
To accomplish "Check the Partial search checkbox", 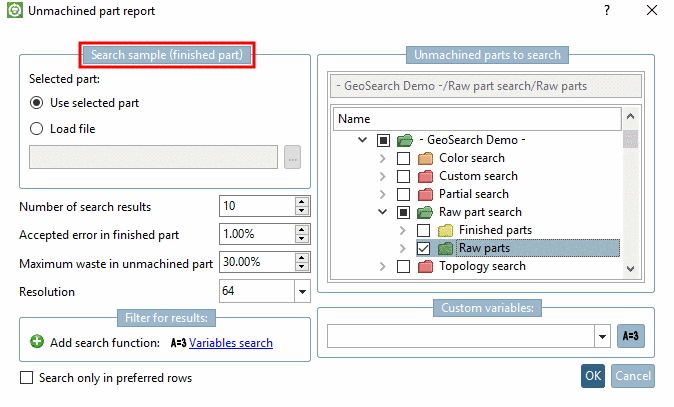I will pos(403,194).
